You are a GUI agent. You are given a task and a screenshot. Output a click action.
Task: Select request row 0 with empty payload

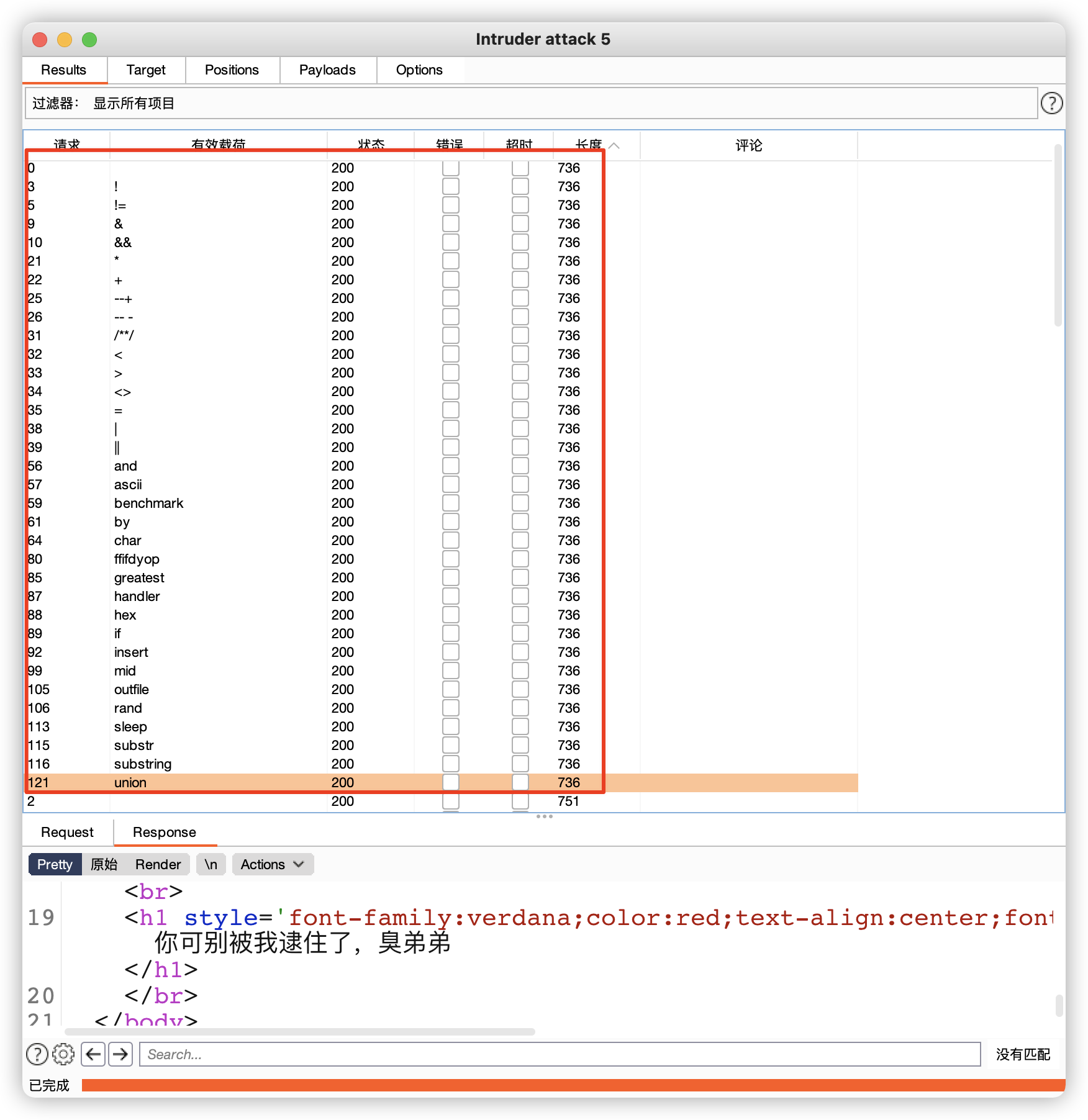point(441,168)
